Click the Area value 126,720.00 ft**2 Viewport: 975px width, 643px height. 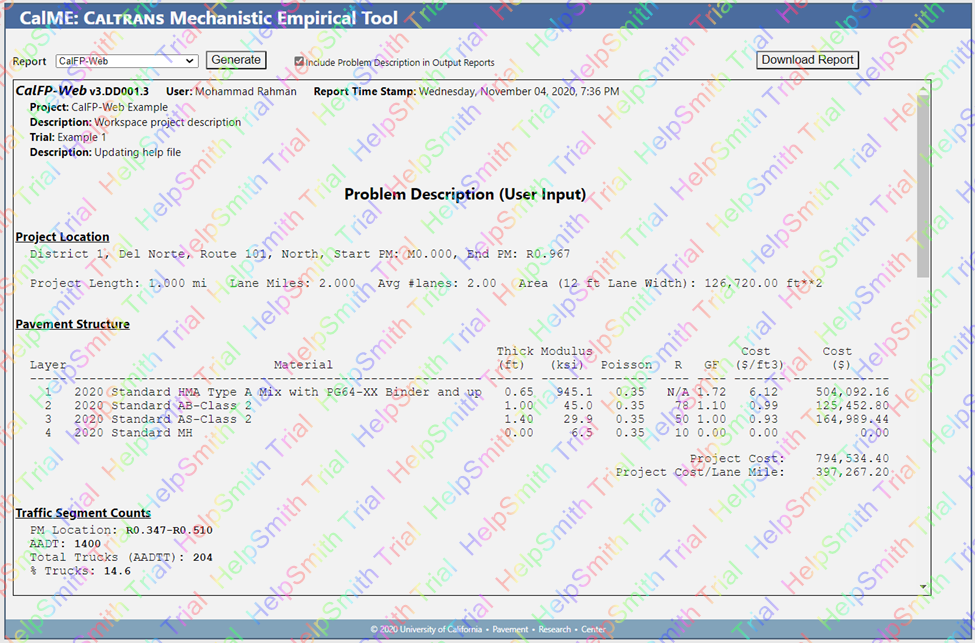coord(764,283)
